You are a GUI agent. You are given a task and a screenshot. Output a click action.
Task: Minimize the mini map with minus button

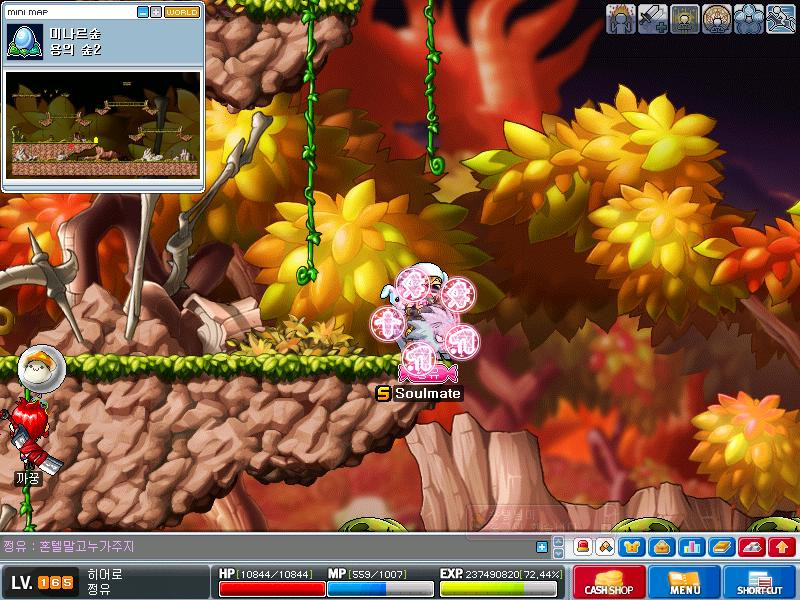(x=143, y=12)
